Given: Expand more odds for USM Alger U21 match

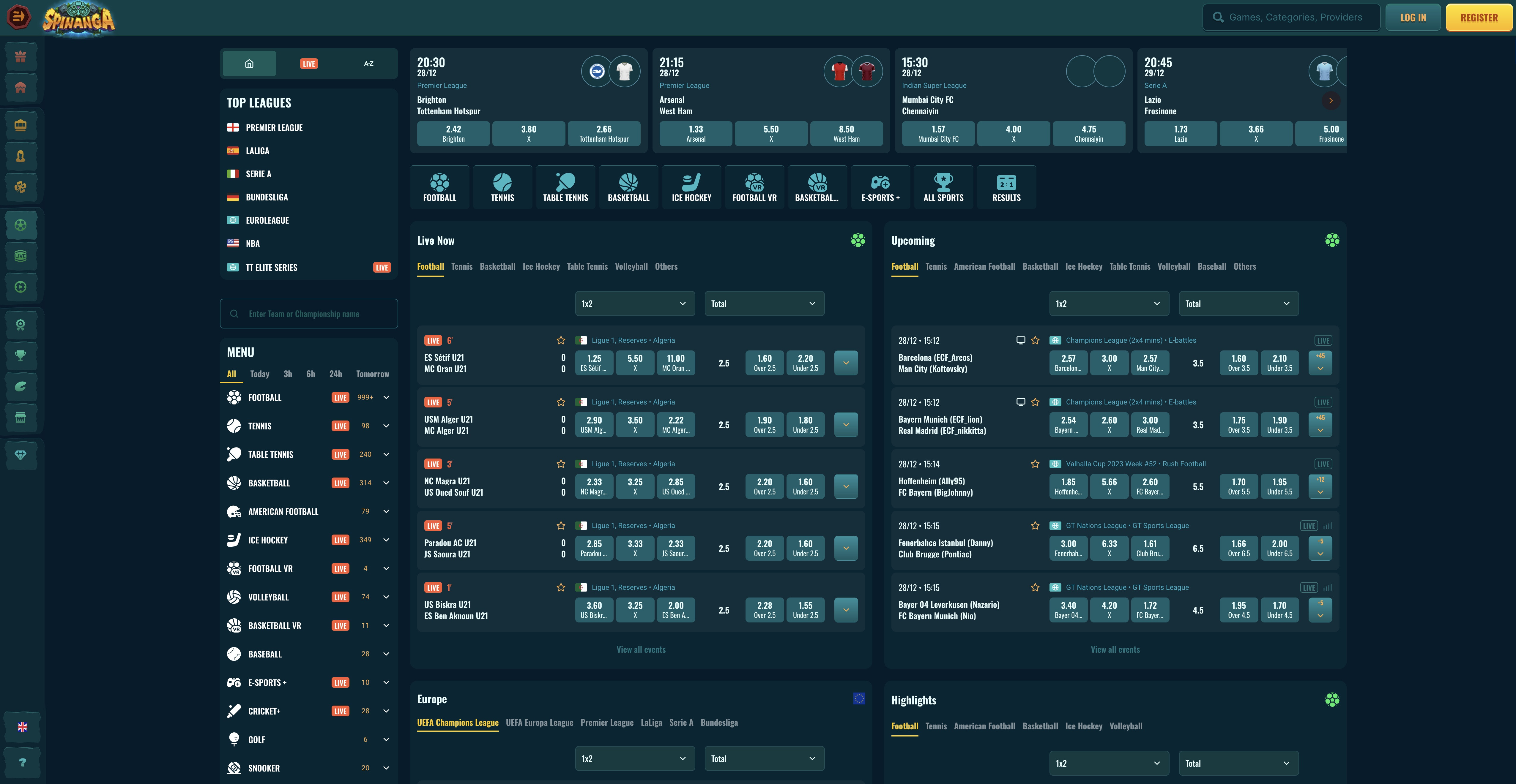Looking at the screenshot, I should tap(846, 424).
